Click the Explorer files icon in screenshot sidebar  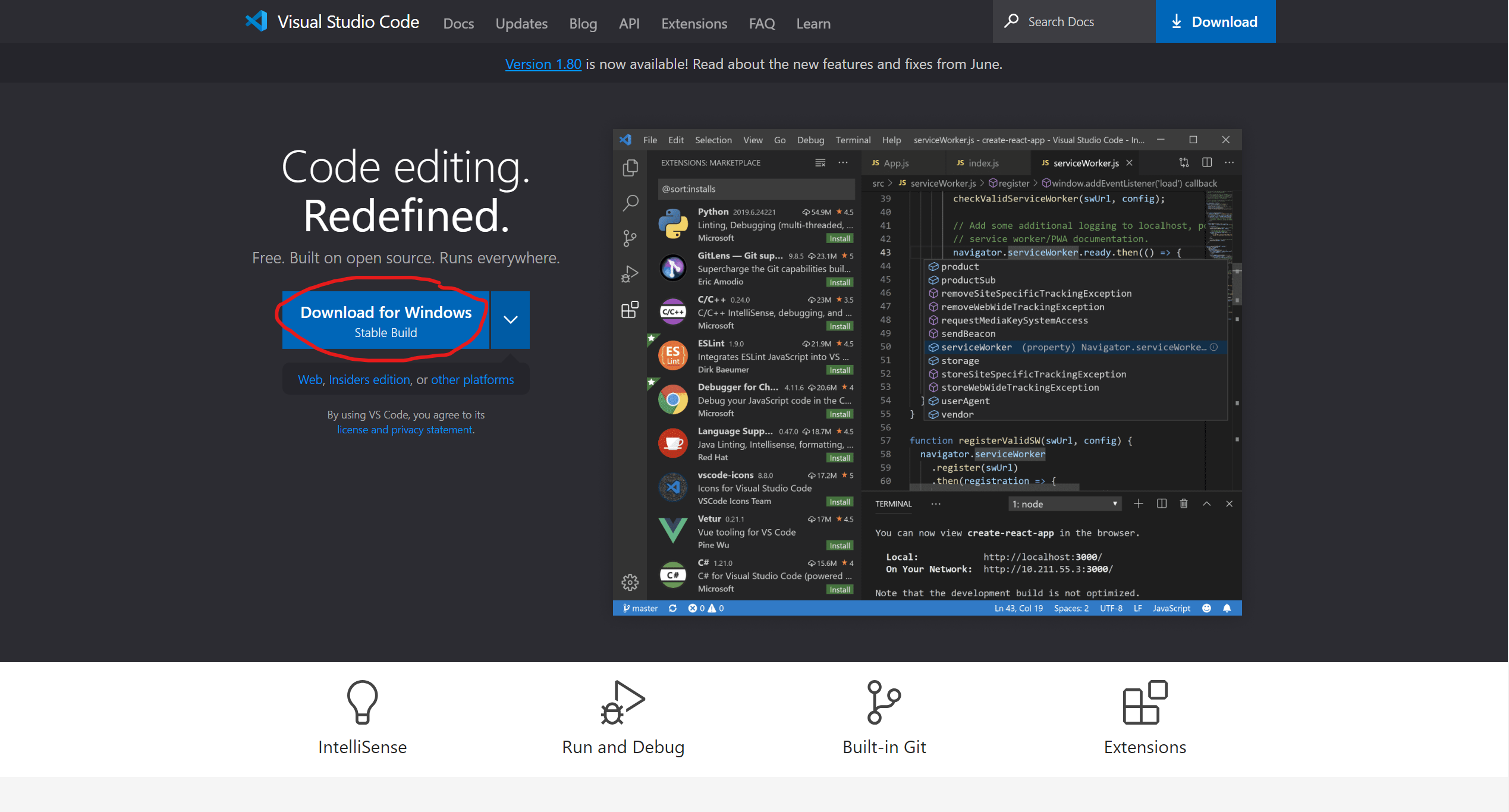coord(630,168)
